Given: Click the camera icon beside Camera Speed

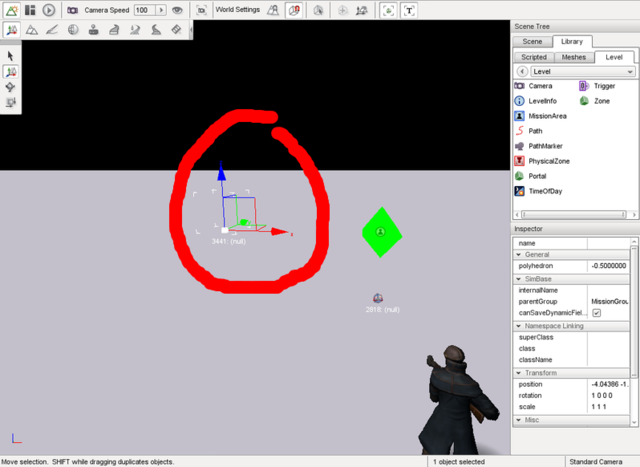Looking at the screenshot, I should pyautogui.click(x=72, y=9).
